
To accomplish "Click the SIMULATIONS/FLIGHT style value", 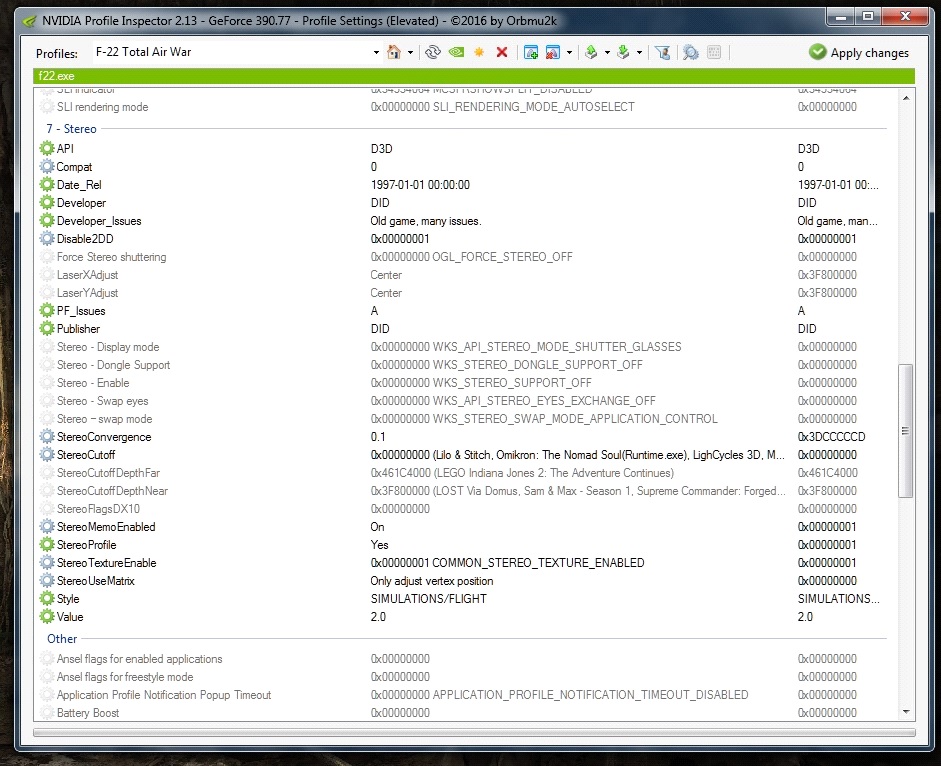I will tap(428, 599).
